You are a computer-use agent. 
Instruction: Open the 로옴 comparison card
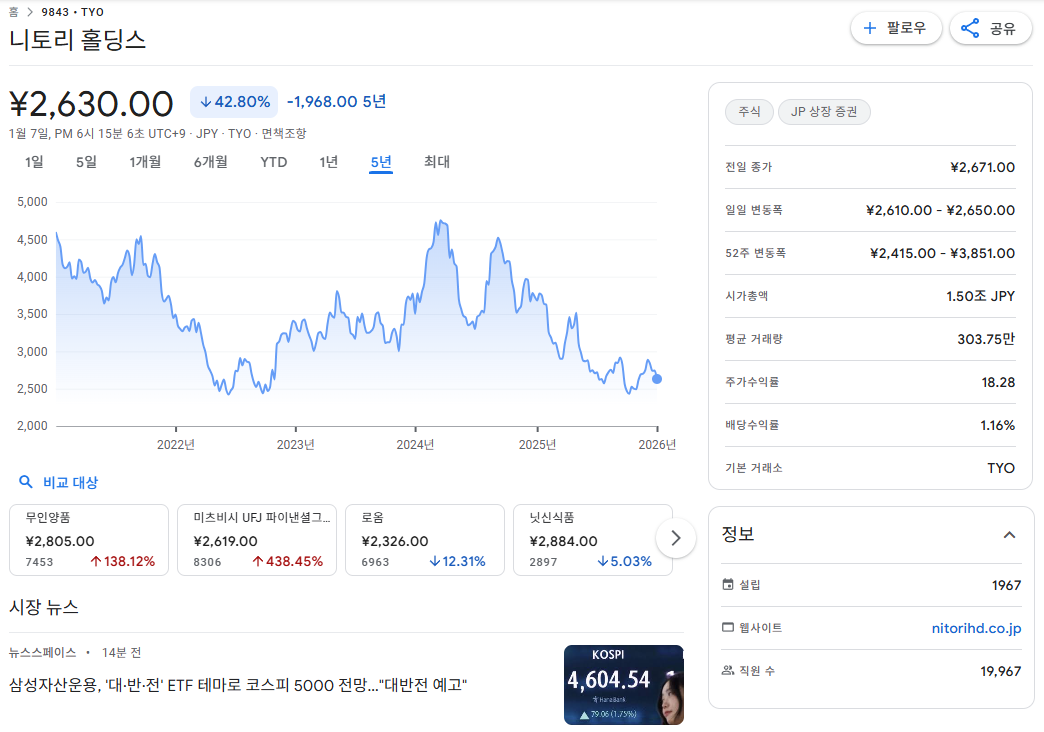(425, 540)
